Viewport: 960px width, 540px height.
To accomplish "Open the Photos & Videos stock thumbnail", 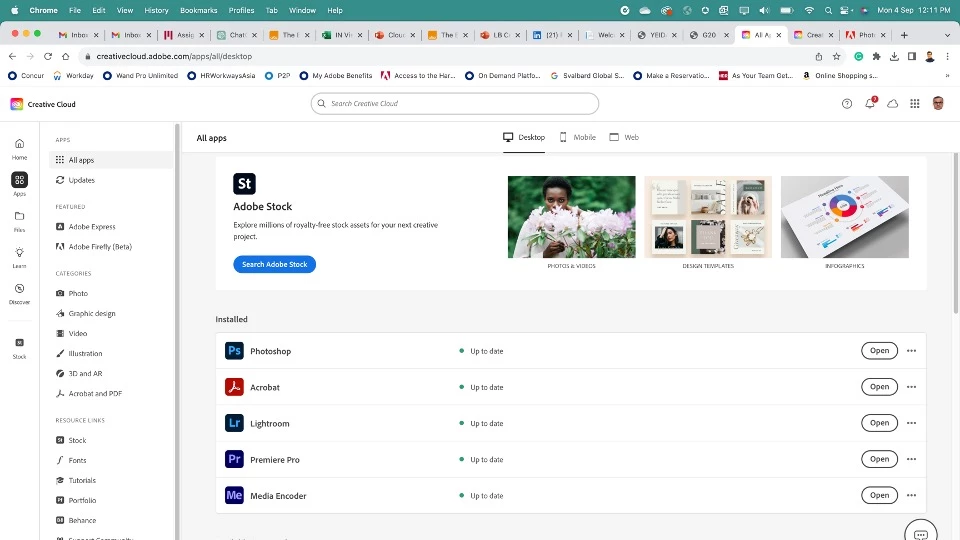I will tap(571, 217).
